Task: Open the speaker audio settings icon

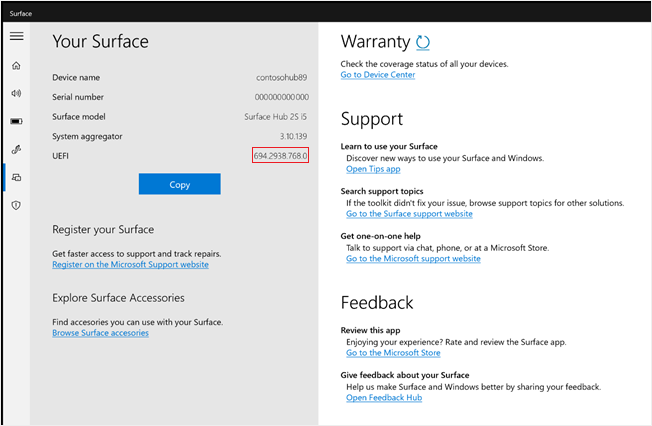Action: click(x=16, y=94)
